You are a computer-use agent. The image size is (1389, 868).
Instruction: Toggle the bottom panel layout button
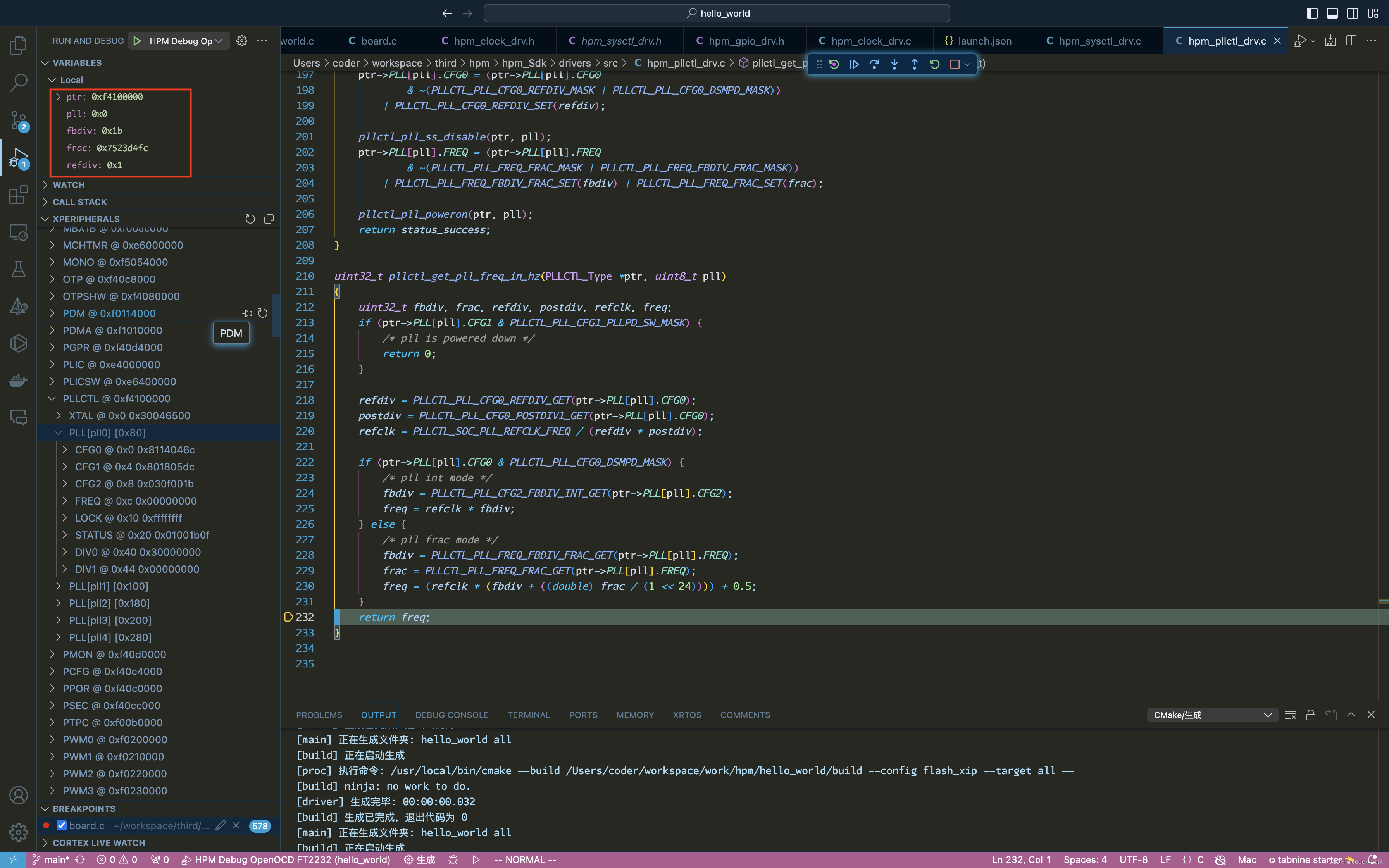pyautogui.click(x=1332, y=13)
